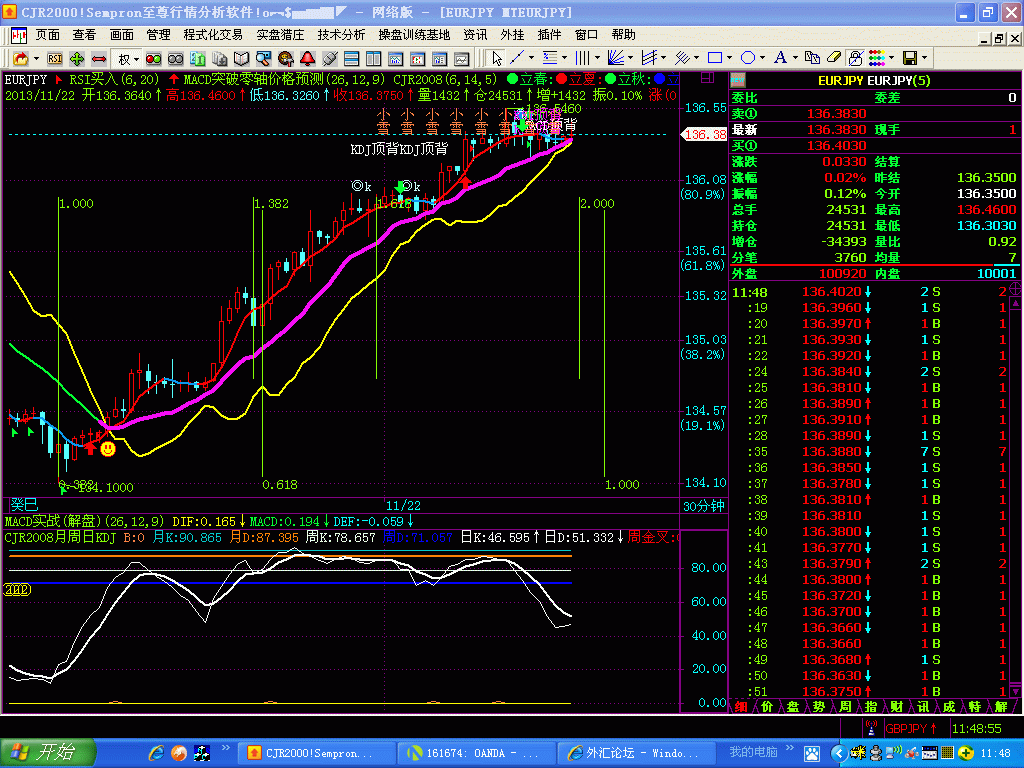Open the 技术分析 menu
This screenshot has width=1024, height=768.
coord(341,34)
